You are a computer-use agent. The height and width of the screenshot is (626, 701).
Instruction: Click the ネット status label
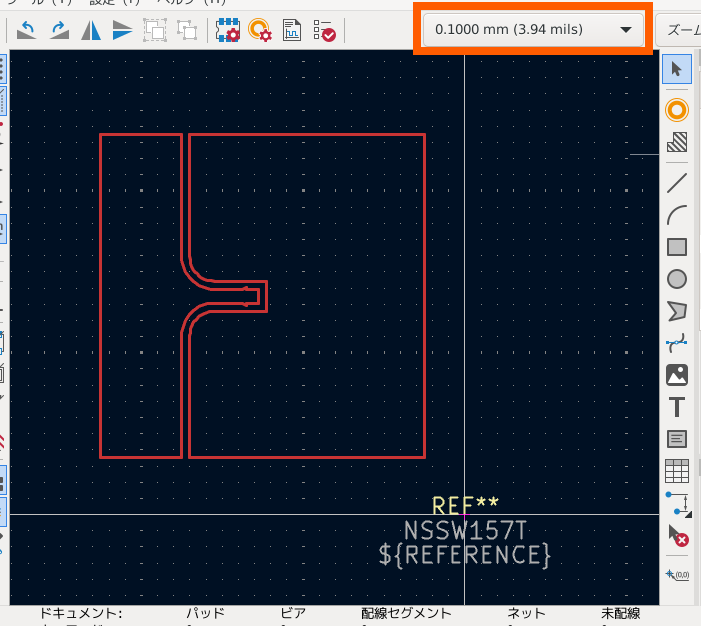[526, 613]
